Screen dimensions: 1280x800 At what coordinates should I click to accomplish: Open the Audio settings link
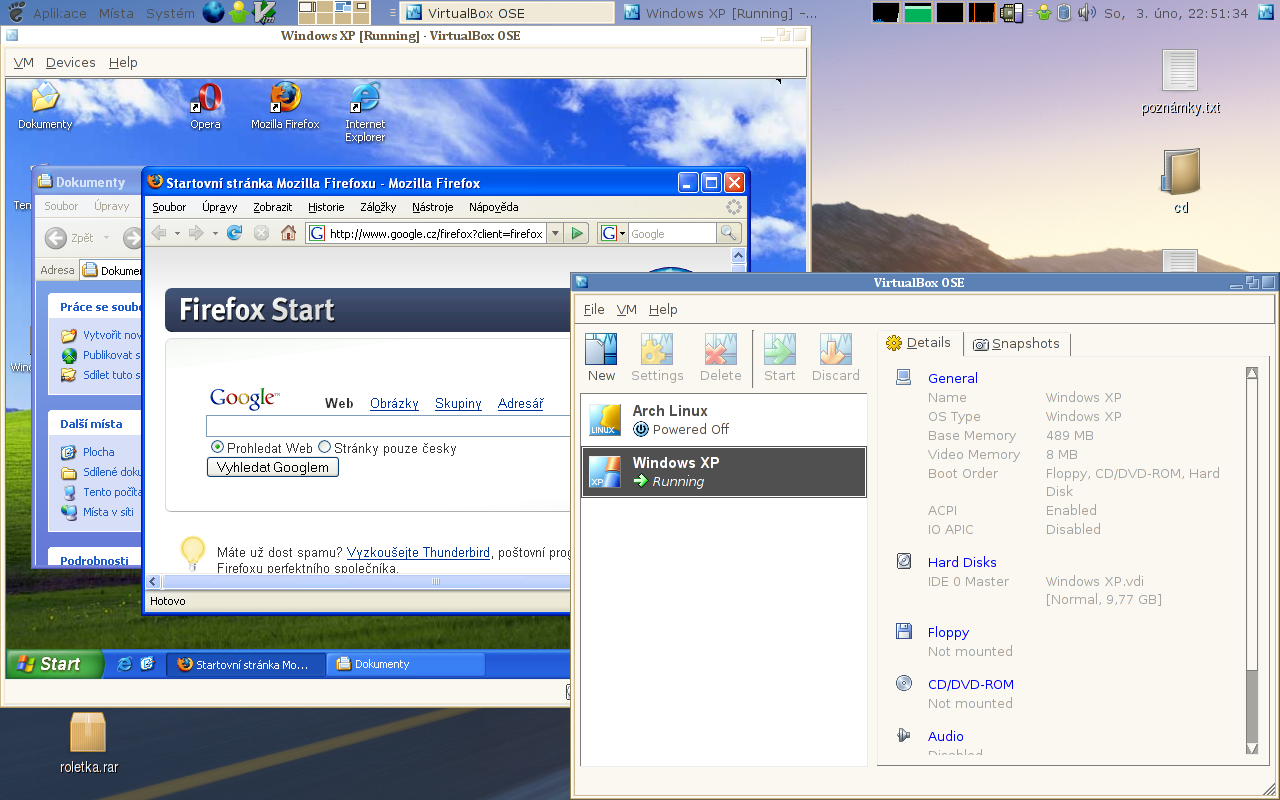[945, 736]
